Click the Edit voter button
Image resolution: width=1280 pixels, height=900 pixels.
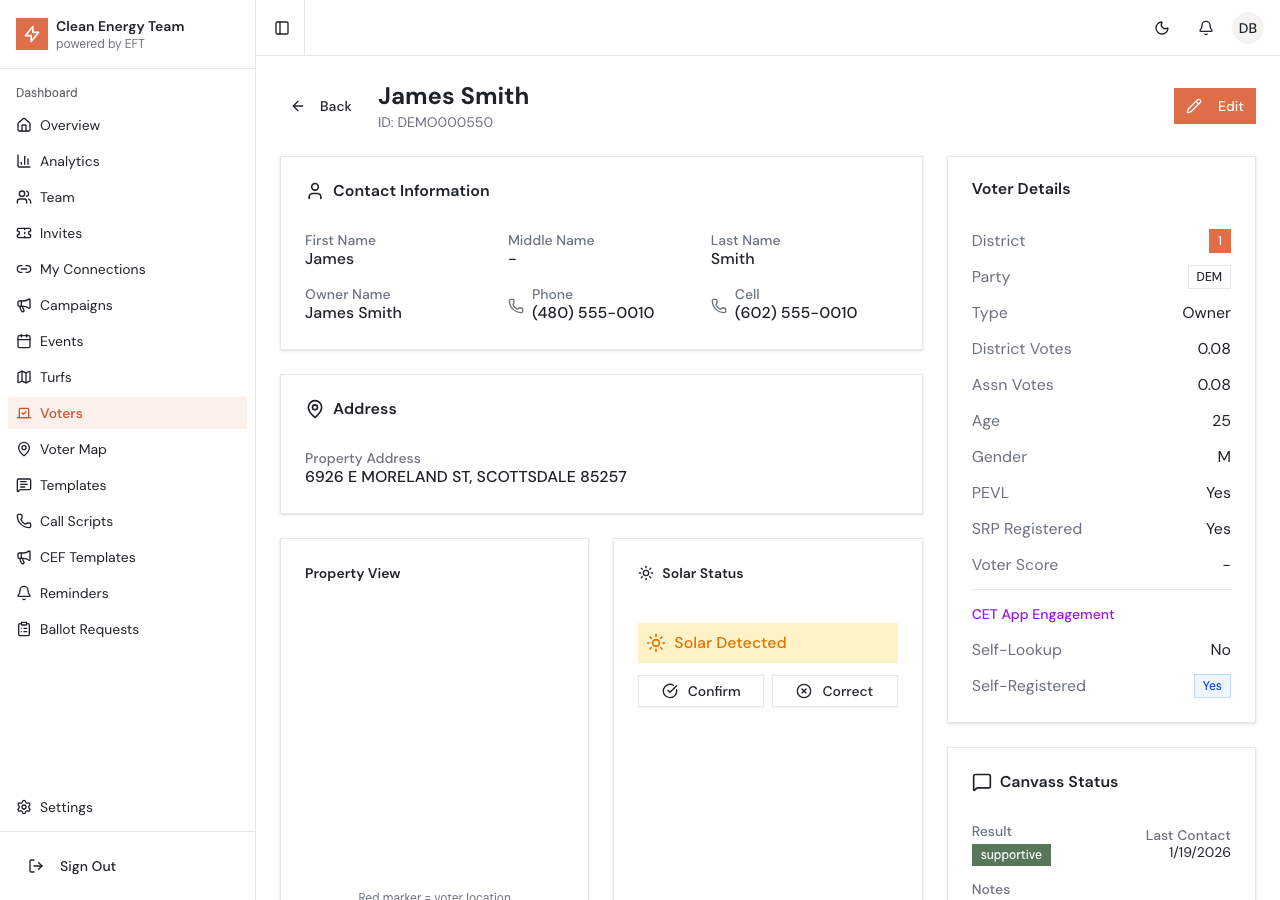click(1214, 106)
